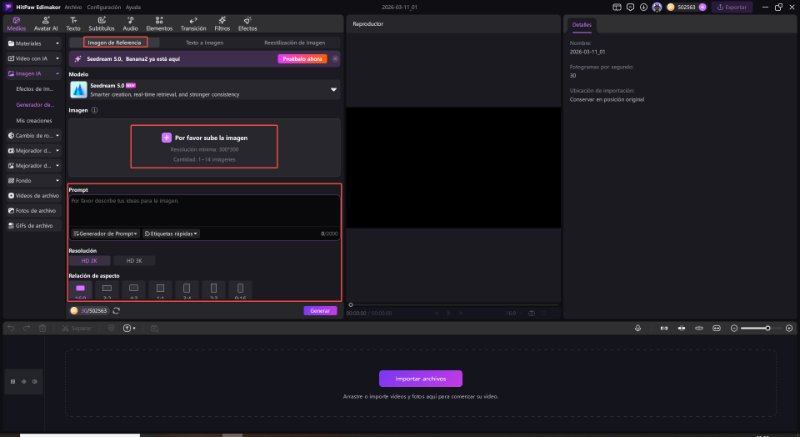The height and width of the screenshot is (437, 800).
Task: Choose the 1:1 aspect ratio
Action: click(160, 290)
